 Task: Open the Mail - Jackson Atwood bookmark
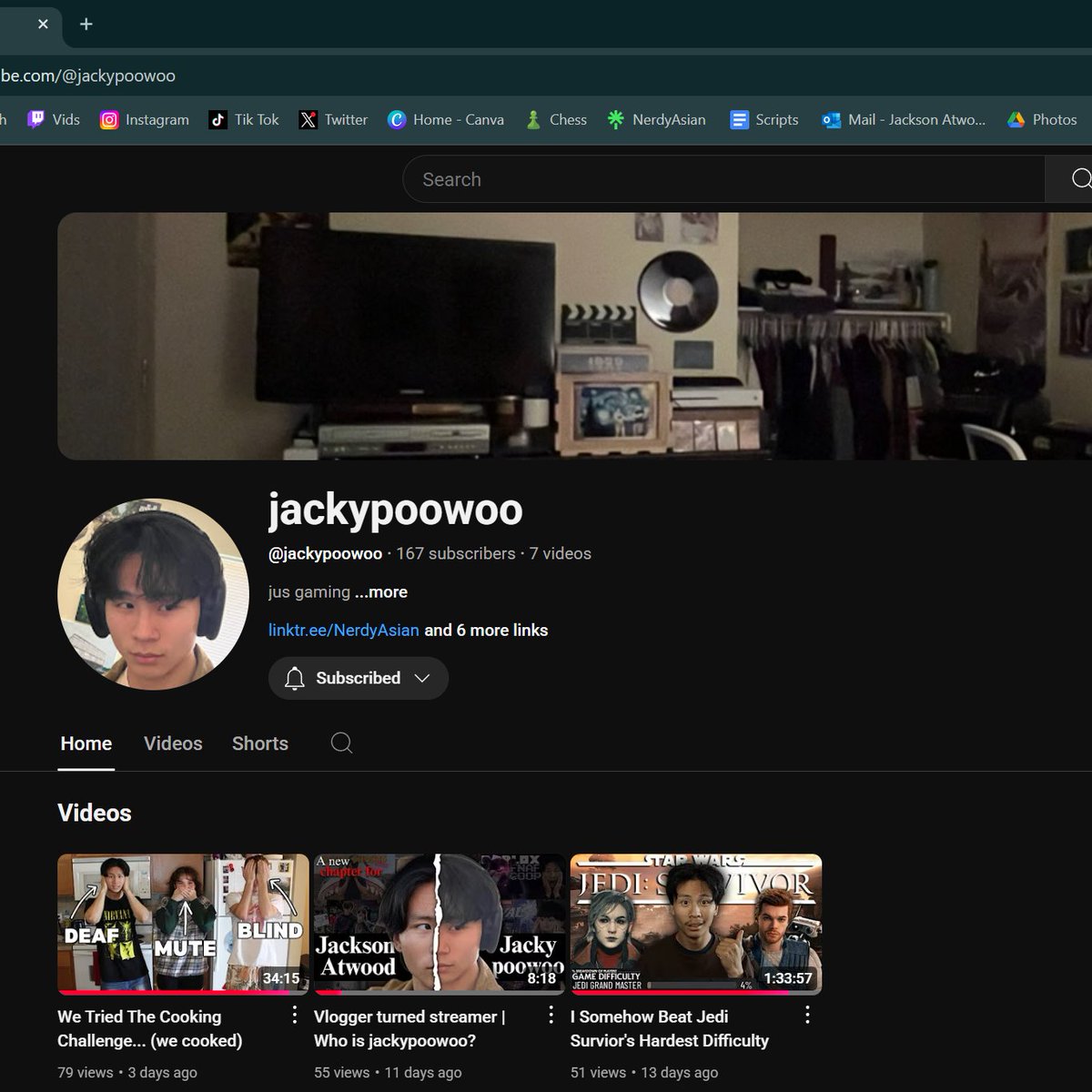click(904, 119)
